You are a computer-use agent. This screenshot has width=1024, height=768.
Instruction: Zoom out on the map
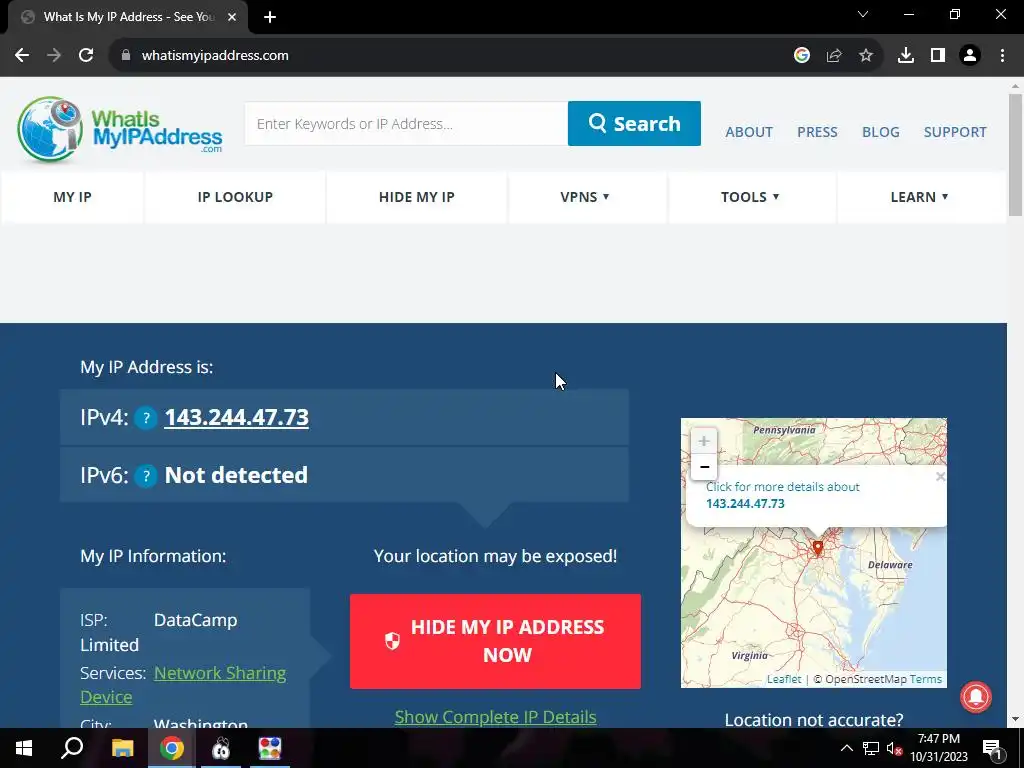point(704,466)
